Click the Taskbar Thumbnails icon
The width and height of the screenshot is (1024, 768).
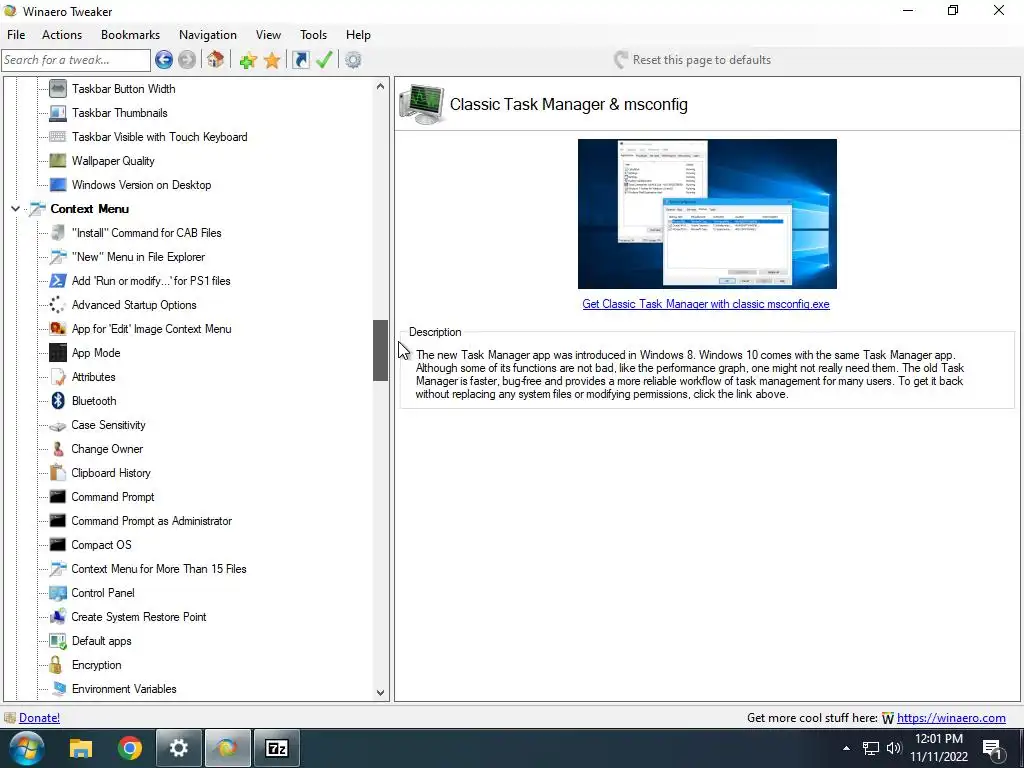[57, 113]
